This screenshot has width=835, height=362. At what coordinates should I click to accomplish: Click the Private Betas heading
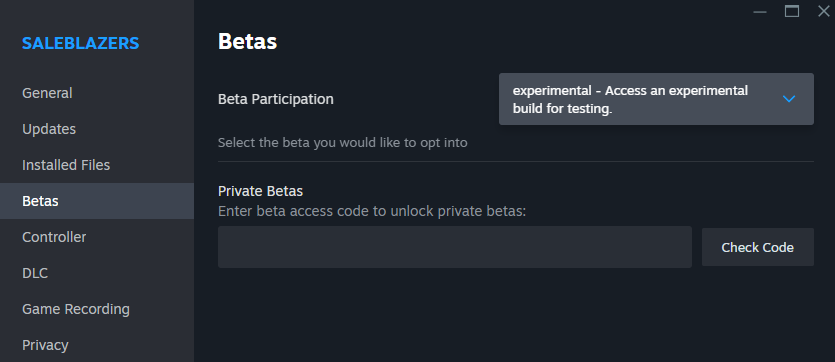tap(260, 191)
